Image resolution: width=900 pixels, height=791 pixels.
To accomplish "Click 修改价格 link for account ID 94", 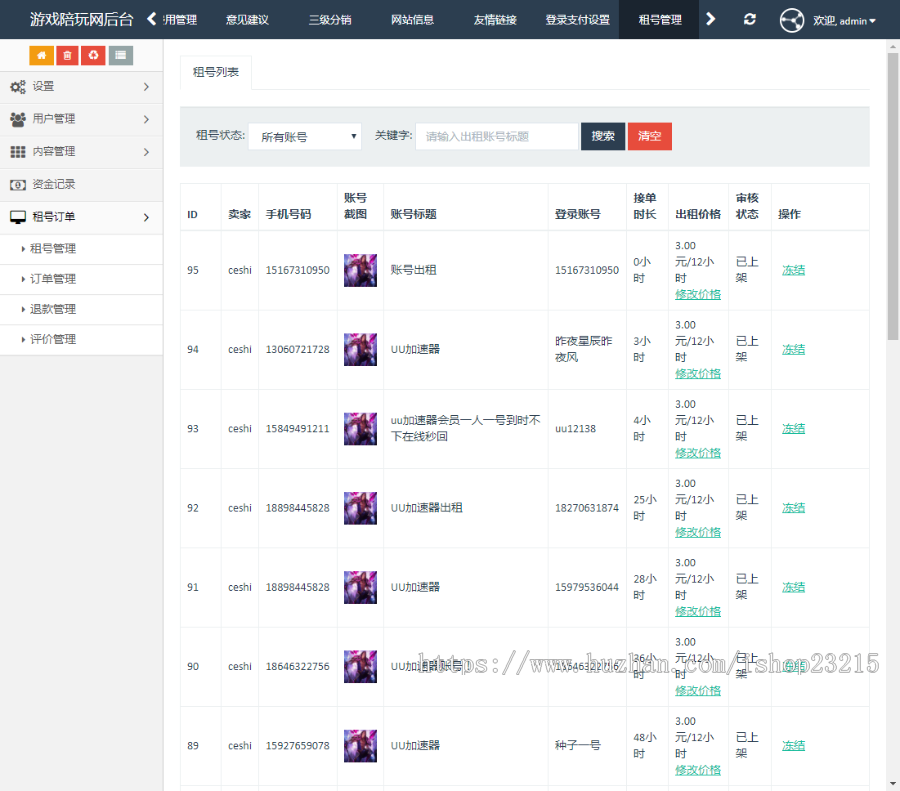I will pos(698,373).
